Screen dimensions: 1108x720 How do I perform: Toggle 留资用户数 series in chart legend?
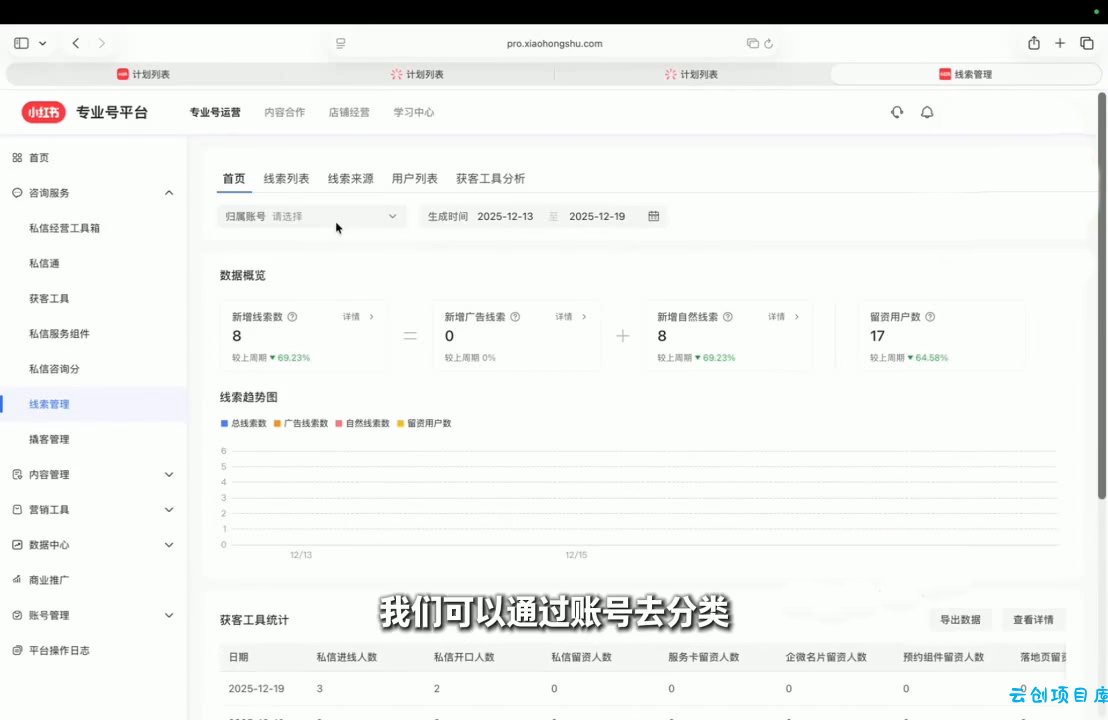point(424,423)
